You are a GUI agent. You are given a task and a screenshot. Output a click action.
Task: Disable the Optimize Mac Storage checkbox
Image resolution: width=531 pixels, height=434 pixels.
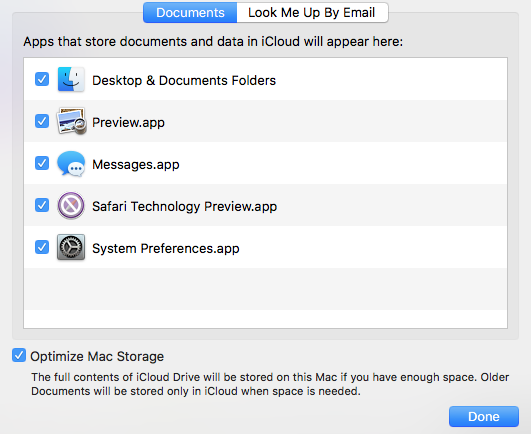point(19,355)
